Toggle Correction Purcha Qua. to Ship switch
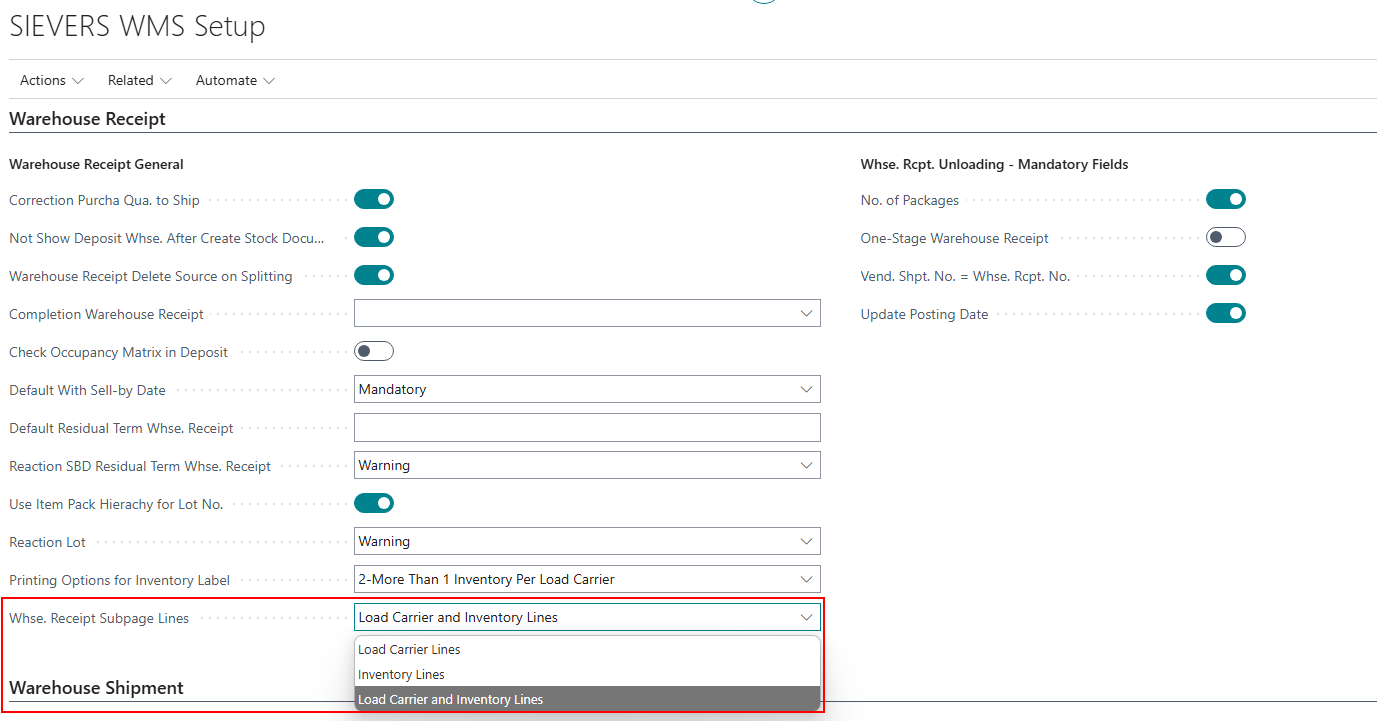 point(374,200)
